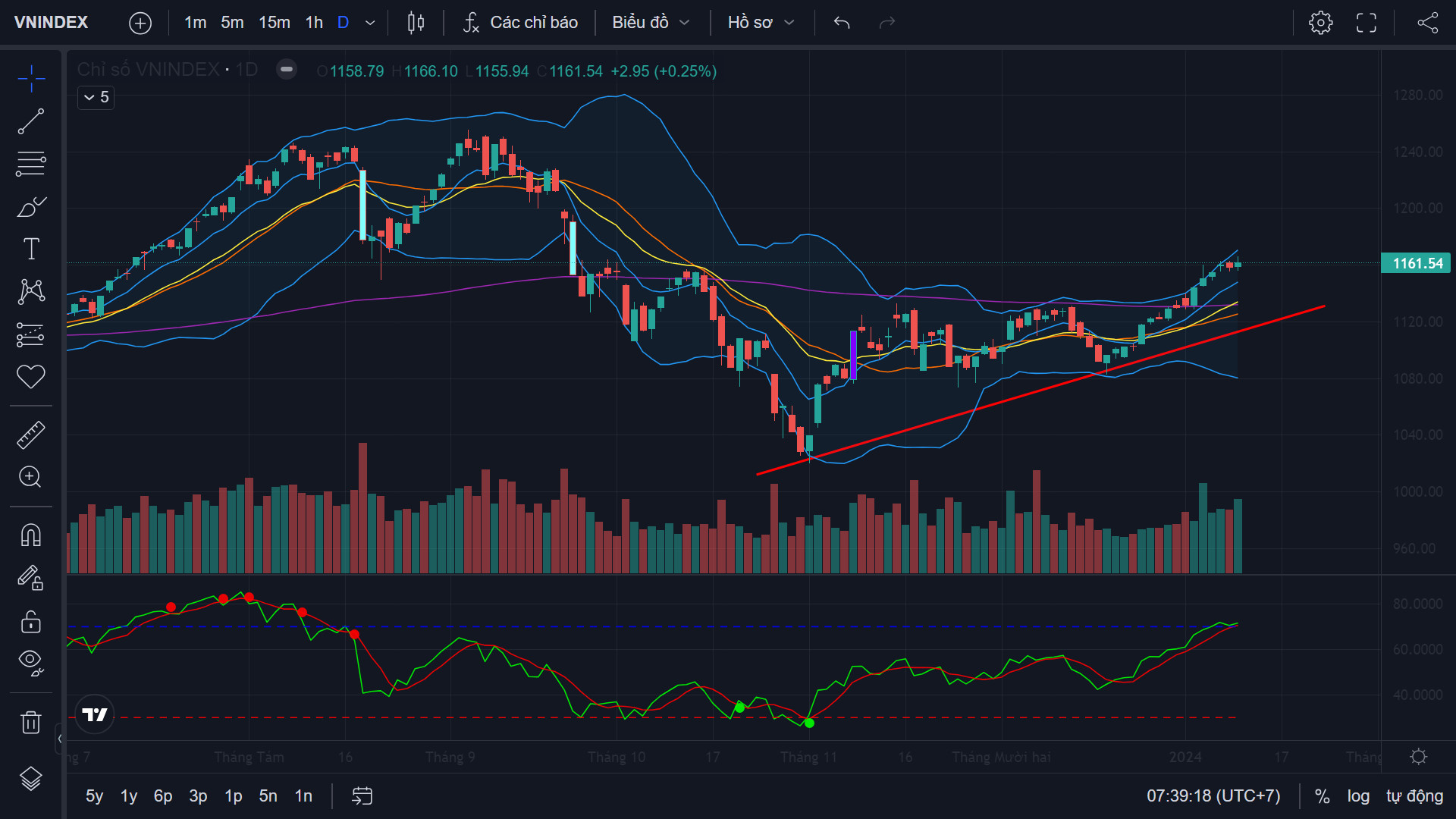Toggle lock all drawing tools

(x=31, y=622)
